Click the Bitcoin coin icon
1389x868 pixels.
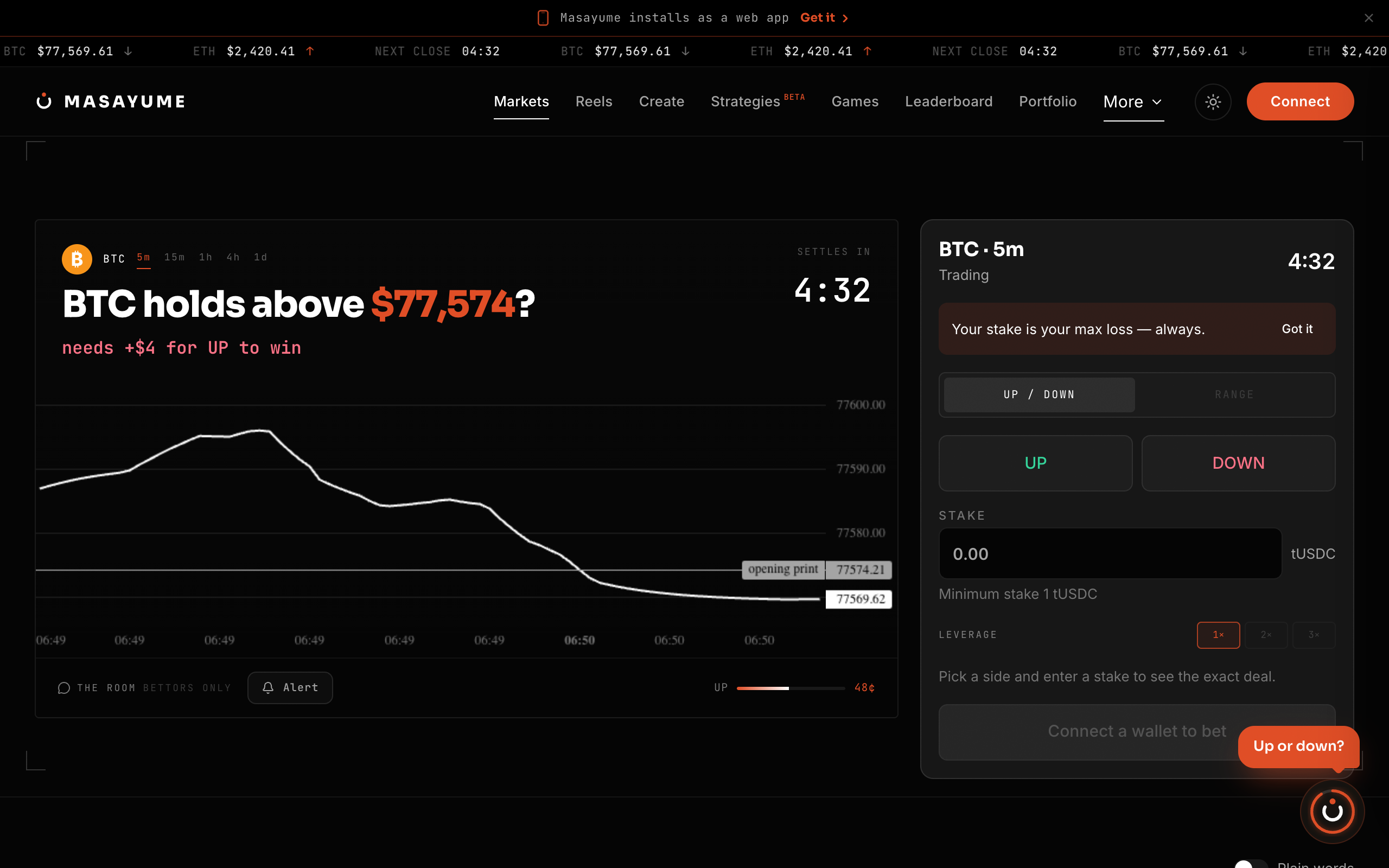[x=77, y=259]
